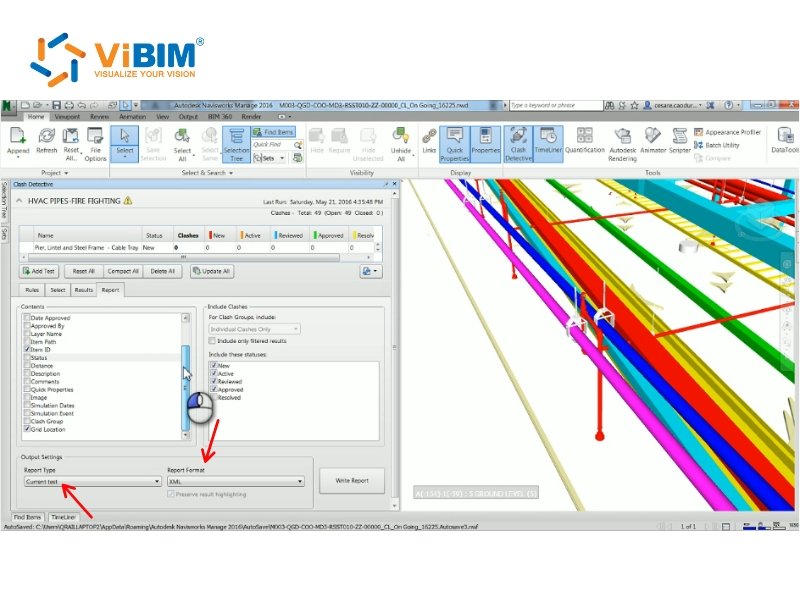This screenshot has height=600, width=800.
Task: Enable Include only filtered results
Action: (x=212, y=341)
